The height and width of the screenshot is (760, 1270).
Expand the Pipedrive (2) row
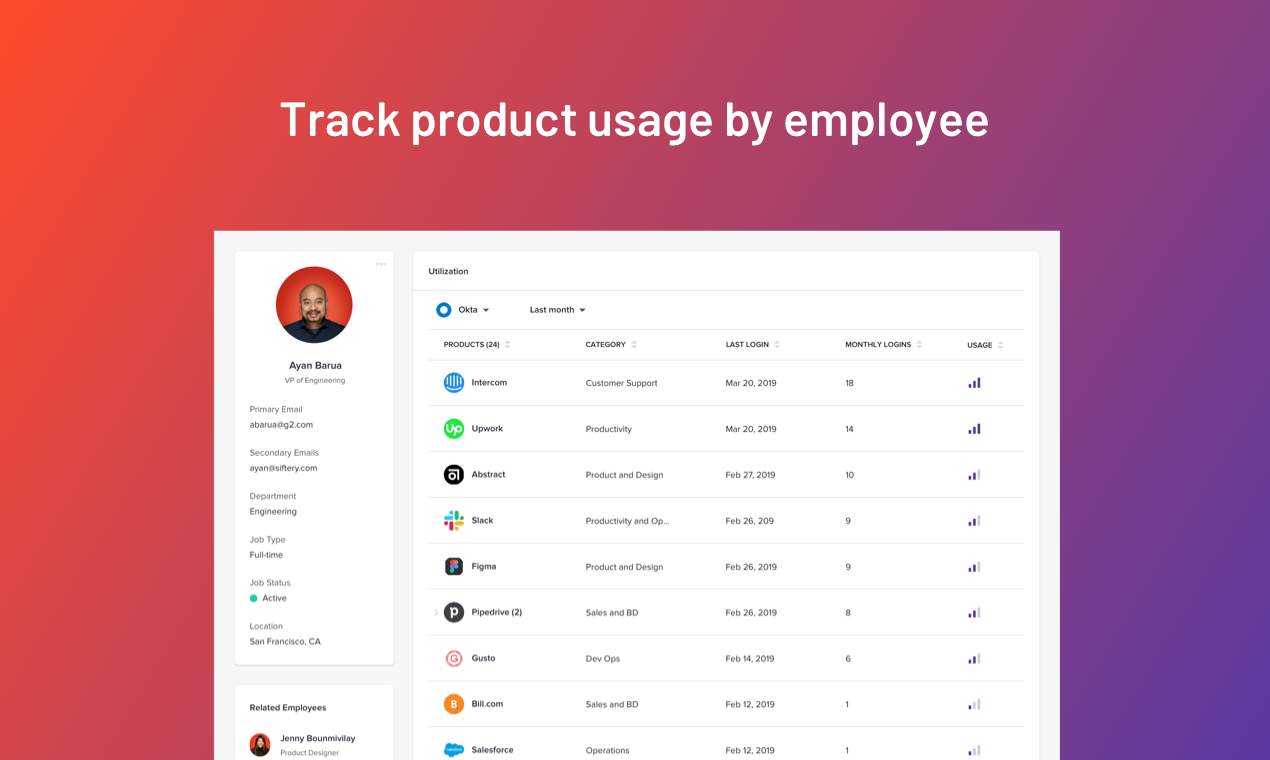(x=436, y=613)
